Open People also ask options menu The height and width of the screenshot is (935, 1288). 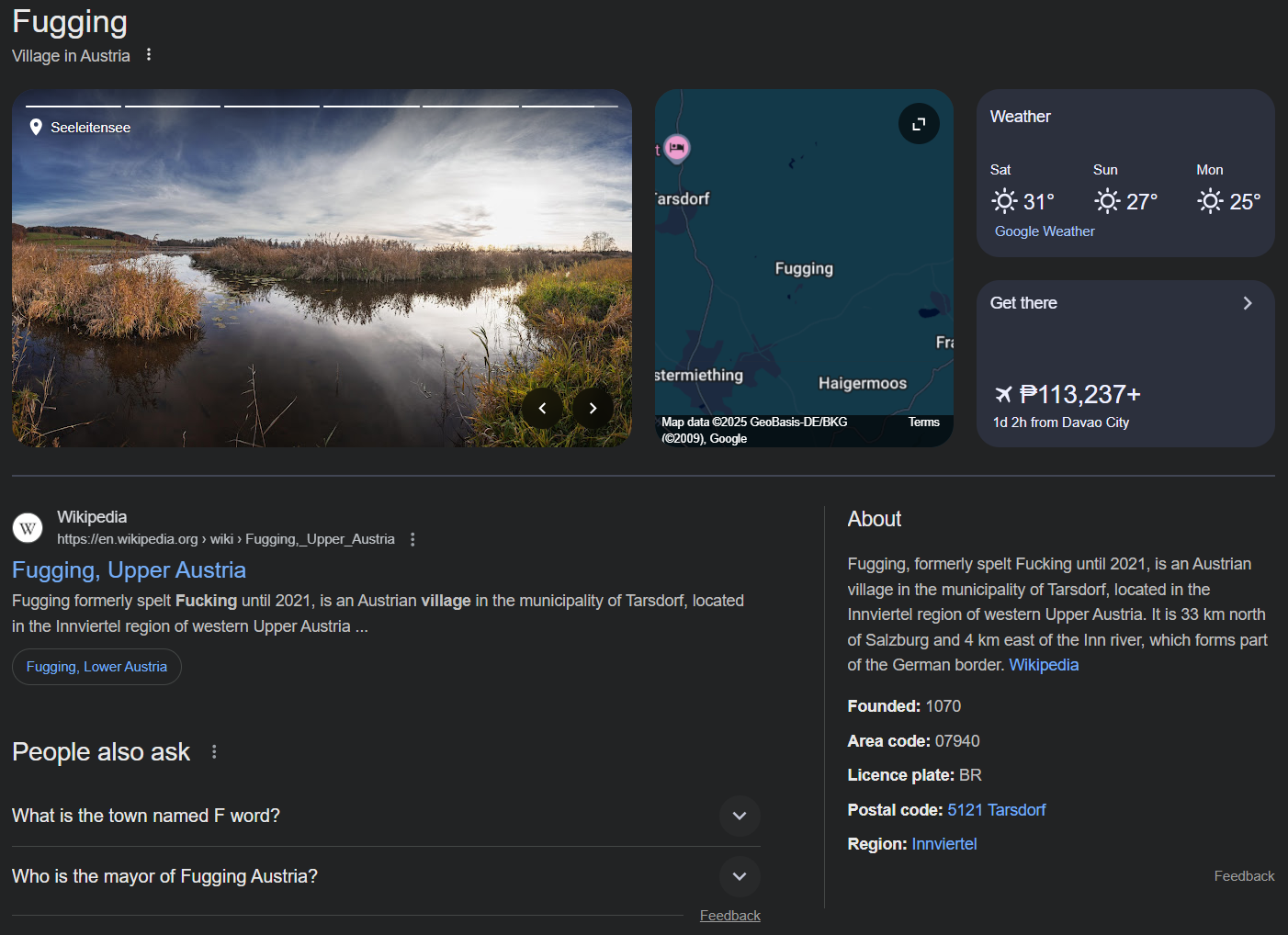tap(214, 751)
